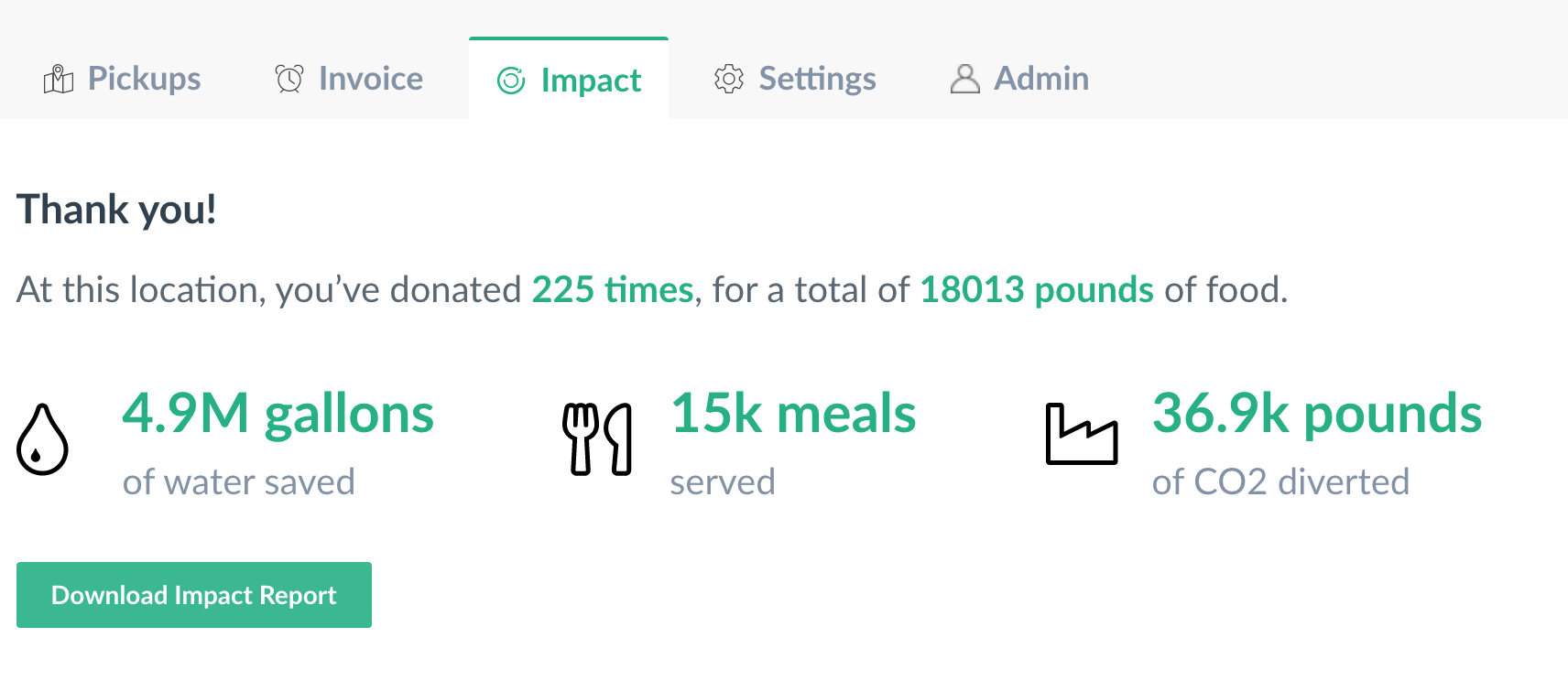1568x681 pixels.
Task: Select the Impact tab label
Action: tap(591, 81)
